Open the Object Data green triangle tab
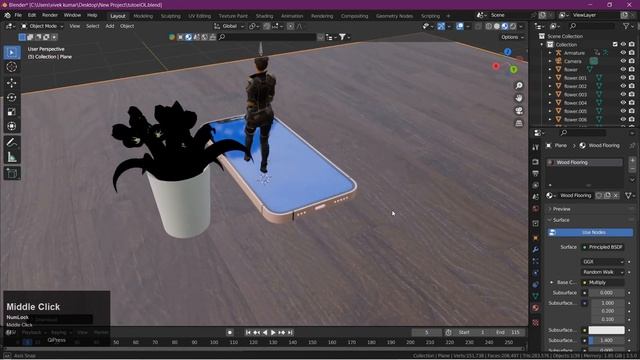This screenshot has width=640, height=360. 536,296
